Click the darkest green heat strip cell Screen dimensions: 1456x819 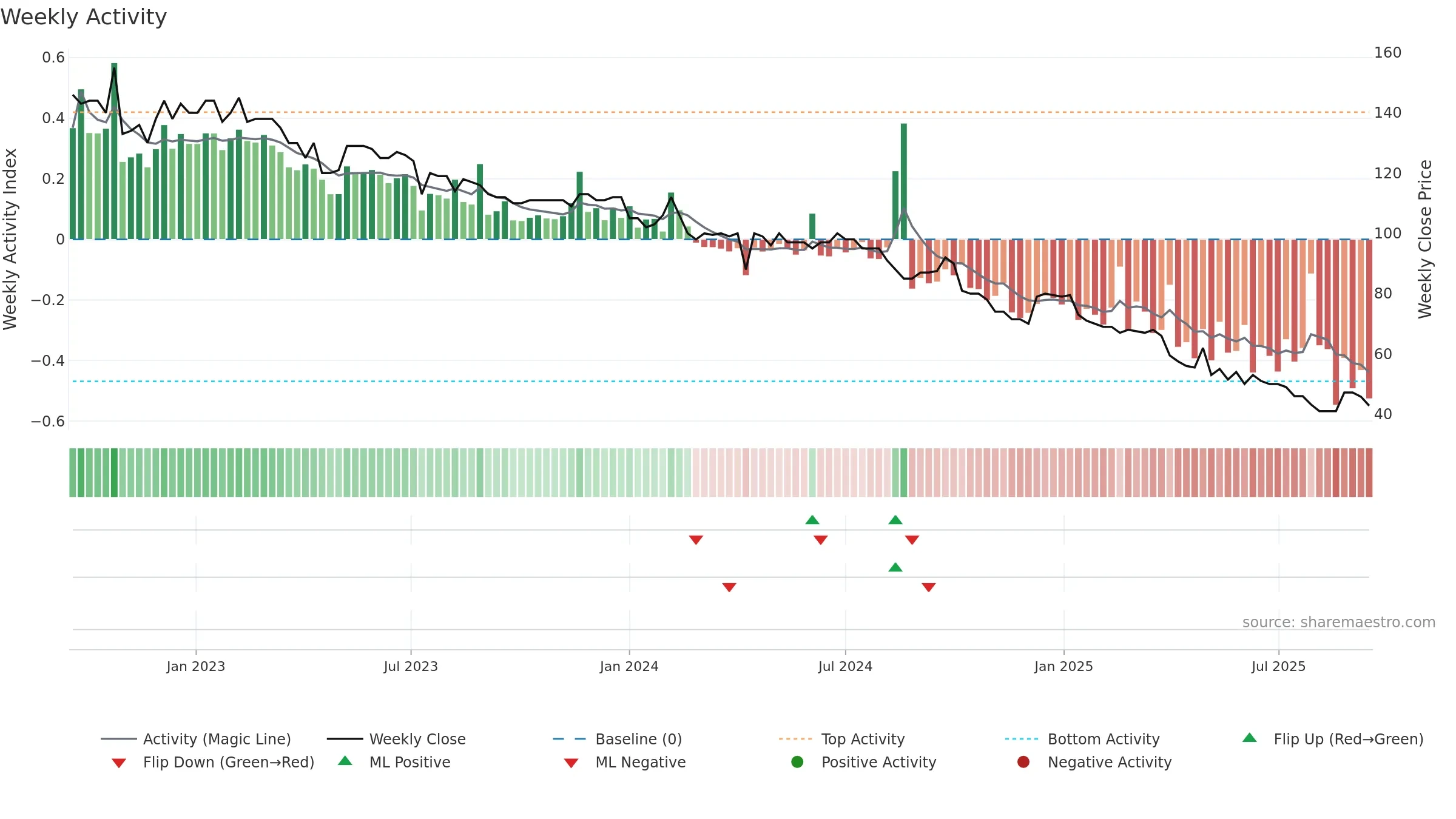pyautogui.click(x=114, y=473)
